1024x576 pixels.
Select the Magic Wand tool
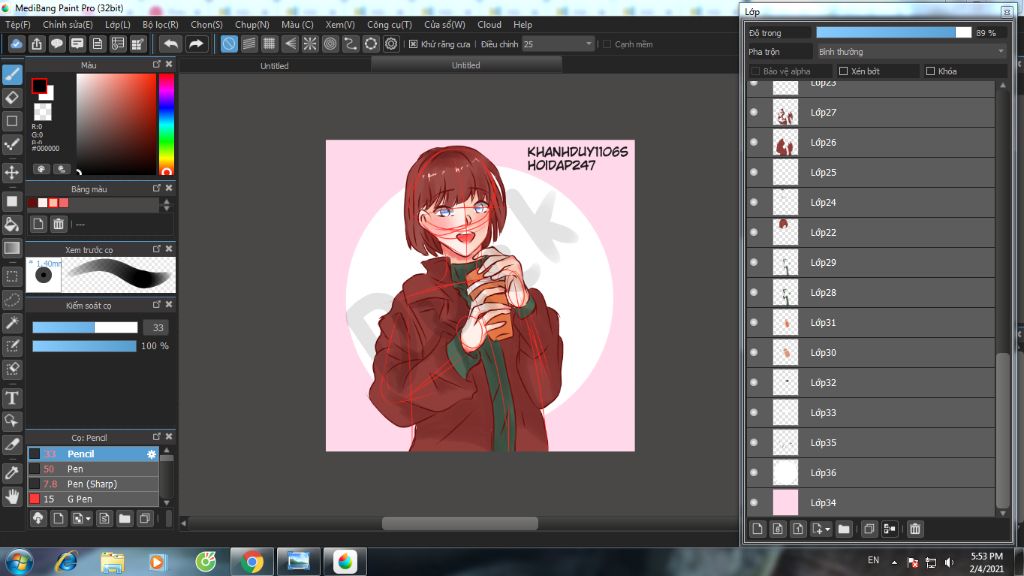[x=12, y=323]
